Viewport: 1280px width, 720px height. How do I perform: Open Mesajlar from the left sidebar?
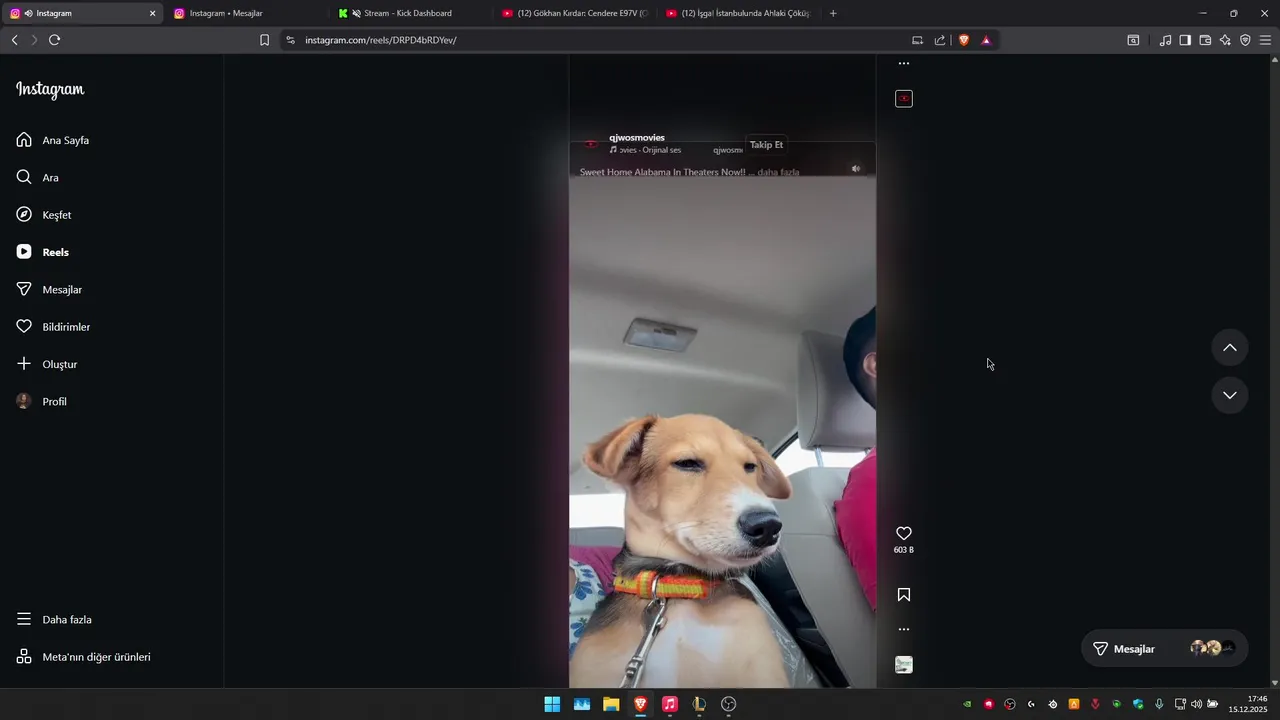50,289
